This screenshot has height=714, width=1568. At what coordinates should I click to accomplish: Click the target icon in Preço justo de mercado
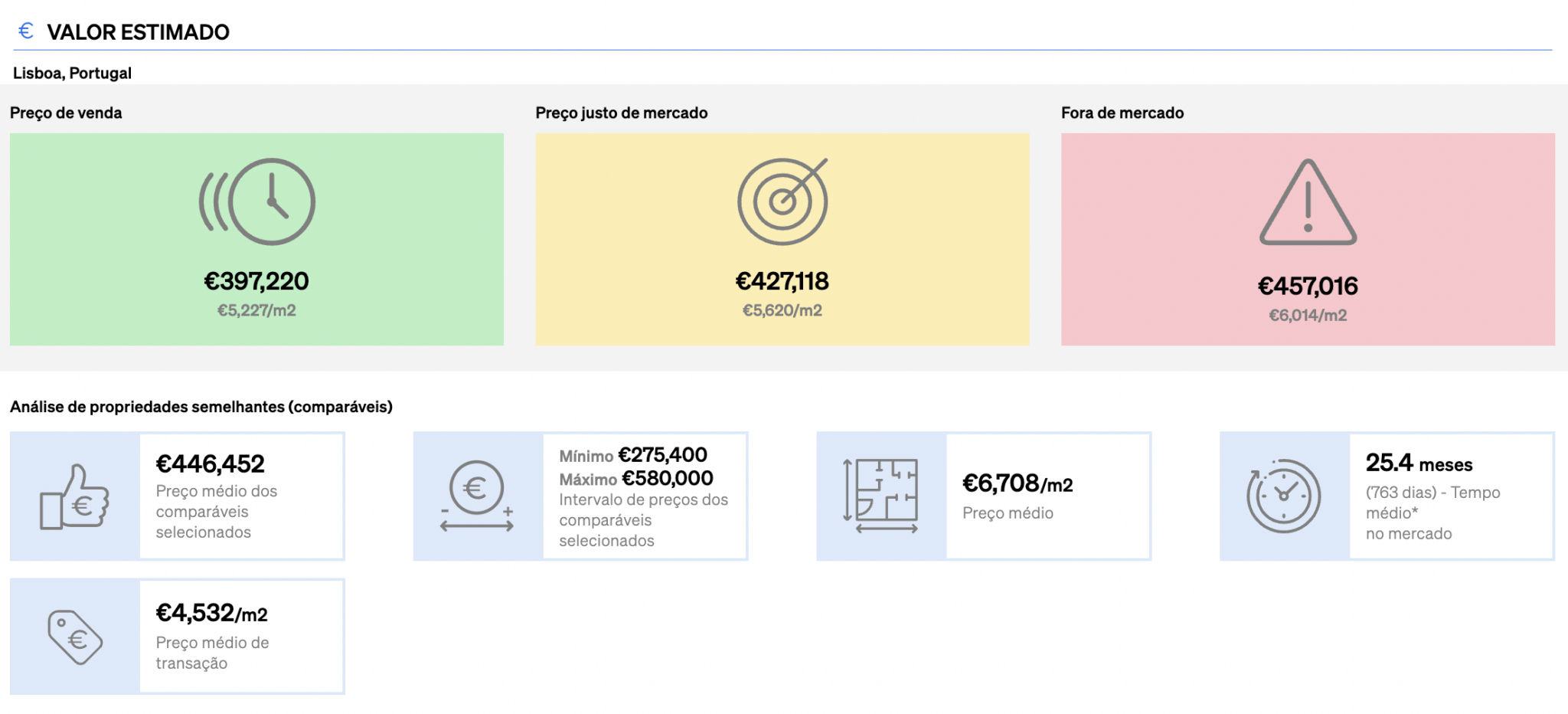click(782, 201)
